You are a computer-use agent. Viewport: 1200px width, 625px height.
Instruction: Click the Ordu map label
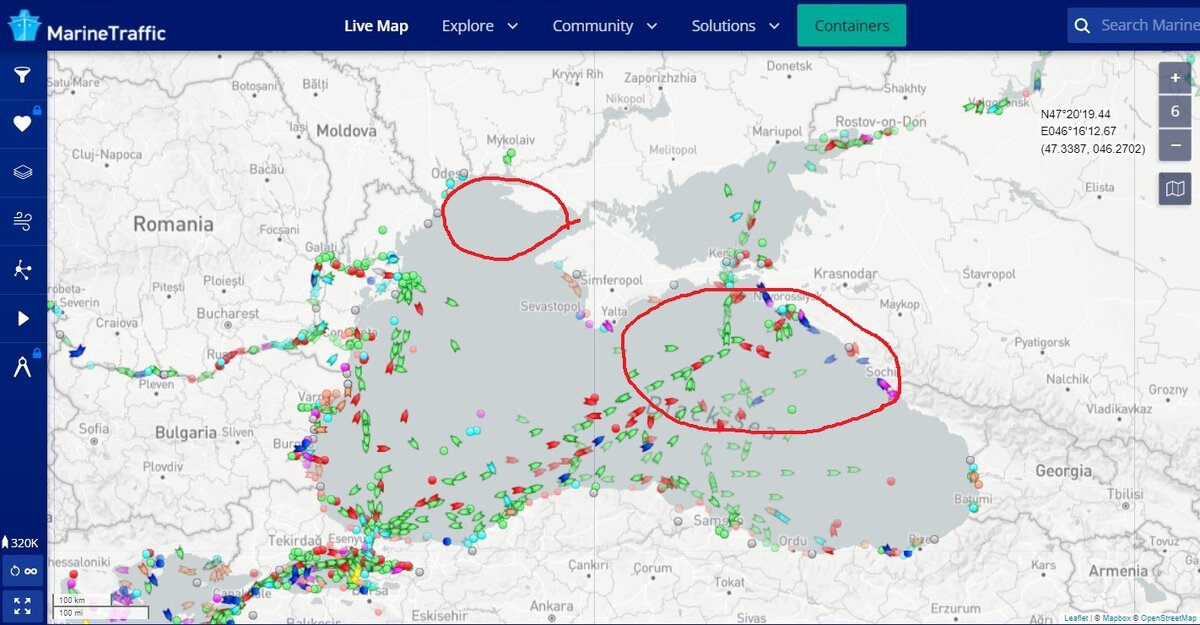pyautogui.click(x=792, y=541)
